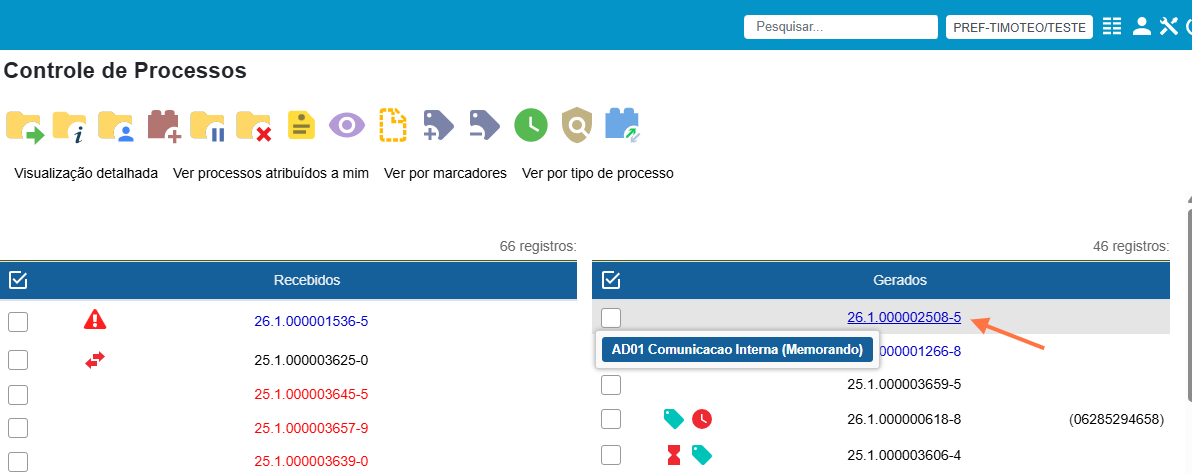Check the box for process 25.1.000003625-0
This screenshot has width=1192, height=474.
pos(18,359)
